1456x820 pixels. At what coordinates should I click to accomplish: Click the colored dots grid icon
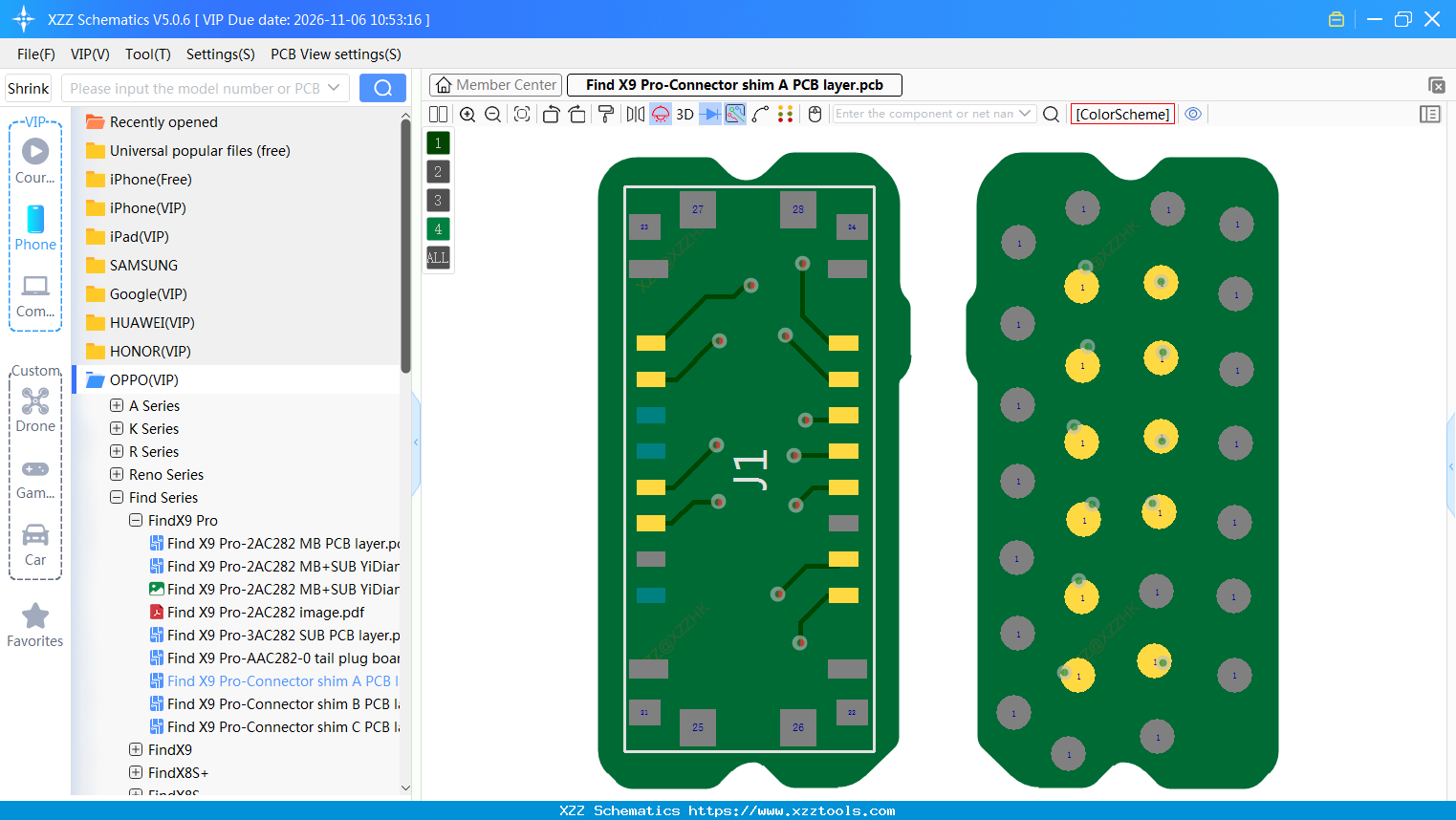[786, 114]
